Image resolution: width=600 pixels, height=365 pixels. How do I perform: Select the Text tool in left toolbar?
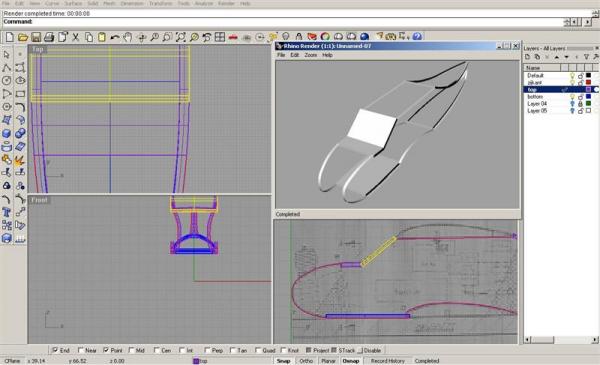(7, 212)
